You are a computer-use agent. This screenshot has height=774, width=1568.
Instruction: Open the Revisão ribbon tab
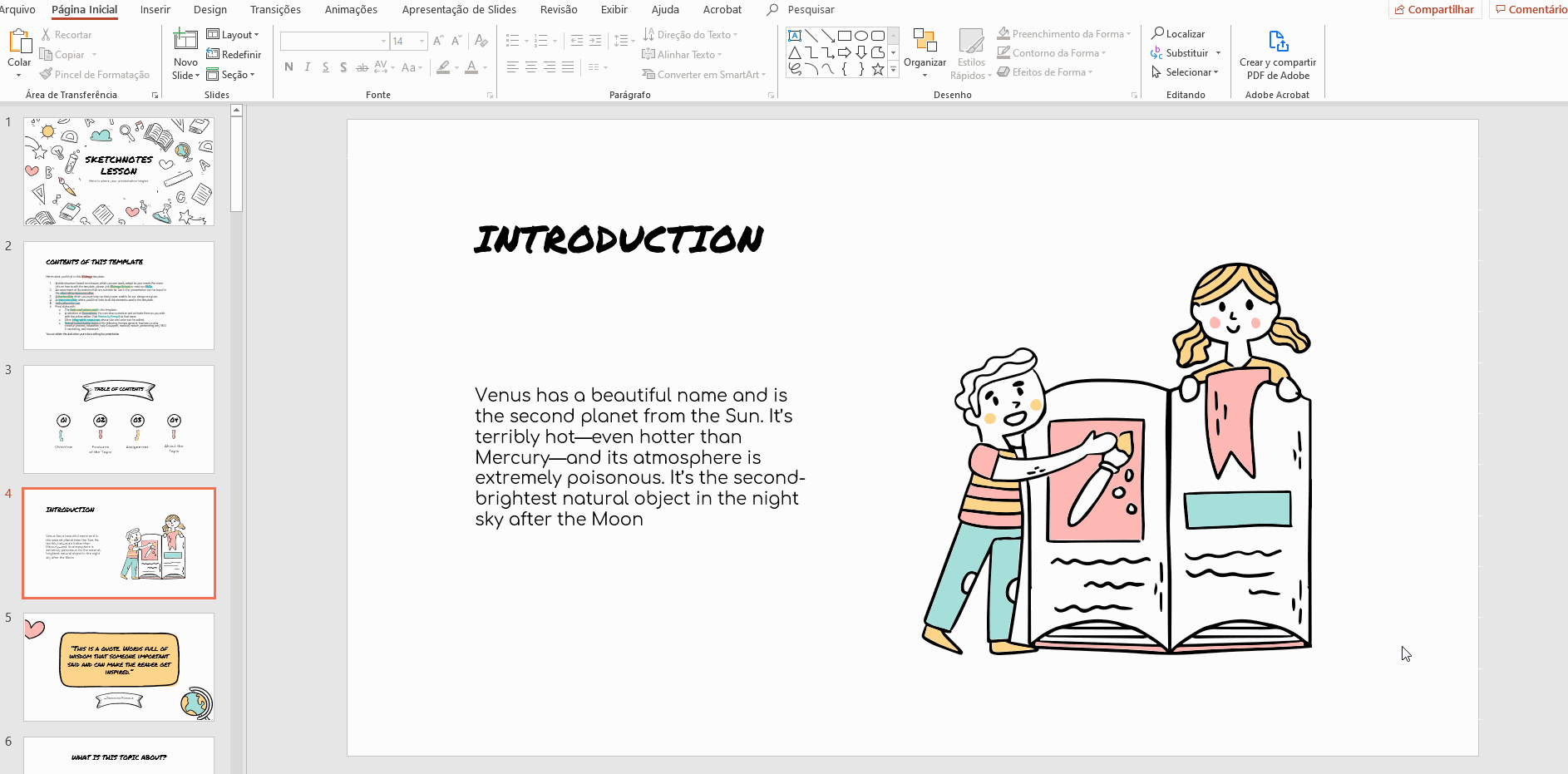(x=559, y=10)
